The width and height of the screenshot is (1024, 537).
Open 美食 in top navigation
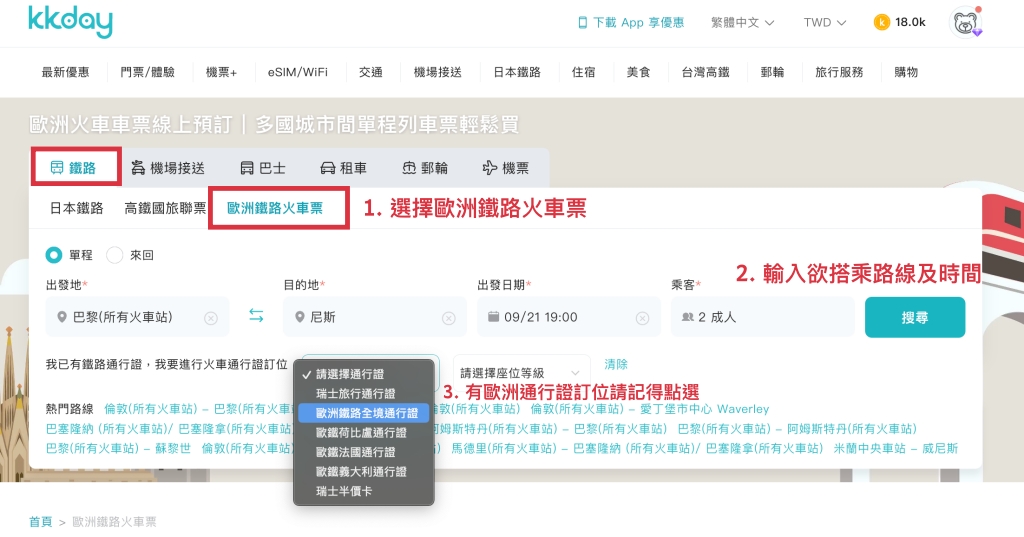tap(639, 73)
